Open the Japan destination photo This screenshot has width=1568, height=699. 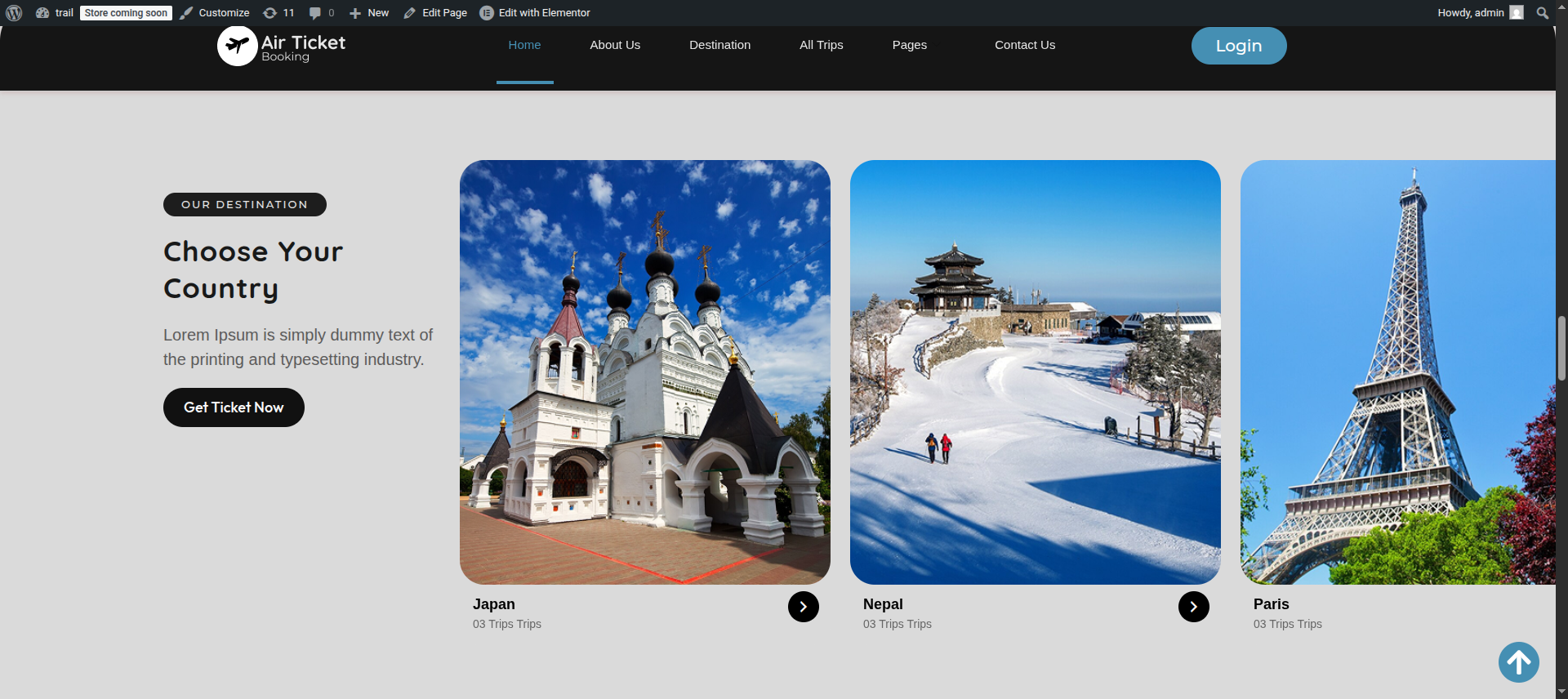pyautogui.click(x=644, y=372)
